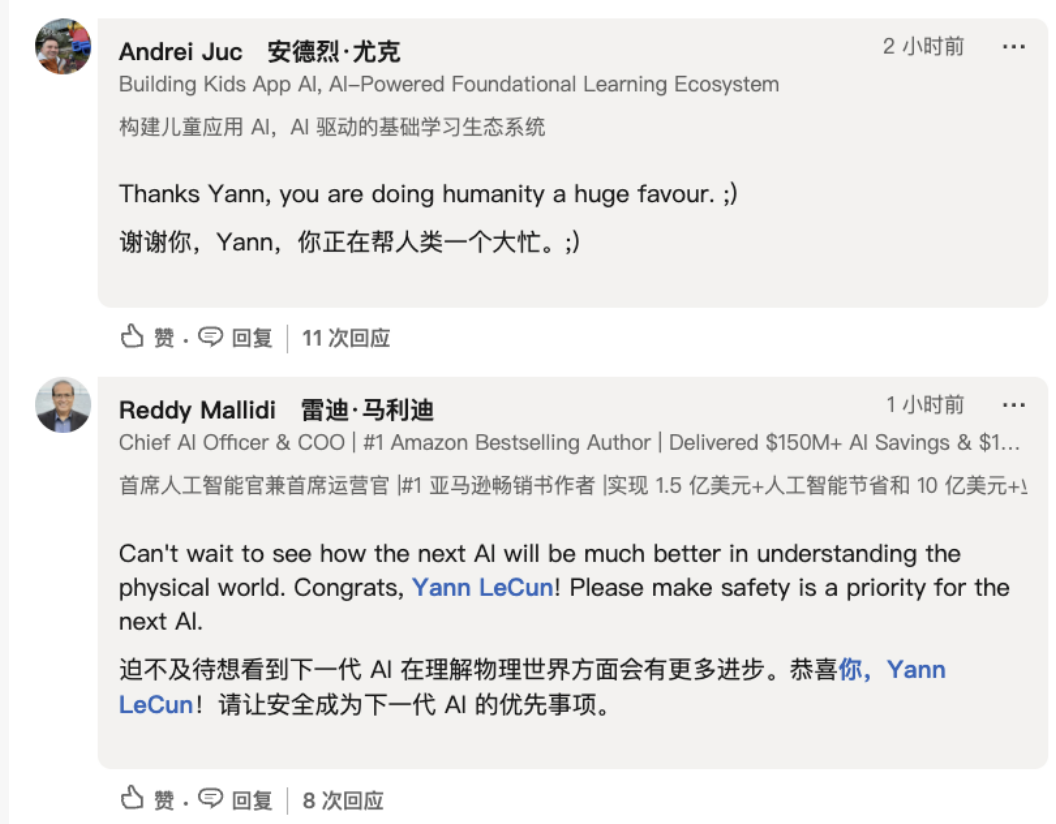Click Andrei Juc's profile avatar
Image resolution: width=1056 pixels, height=824 pixels.
coord(62,48)
